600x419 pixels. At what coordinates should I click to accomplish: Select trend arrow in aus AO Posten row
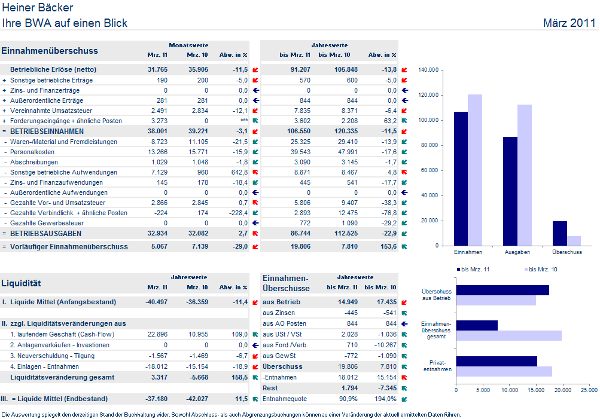404,324
